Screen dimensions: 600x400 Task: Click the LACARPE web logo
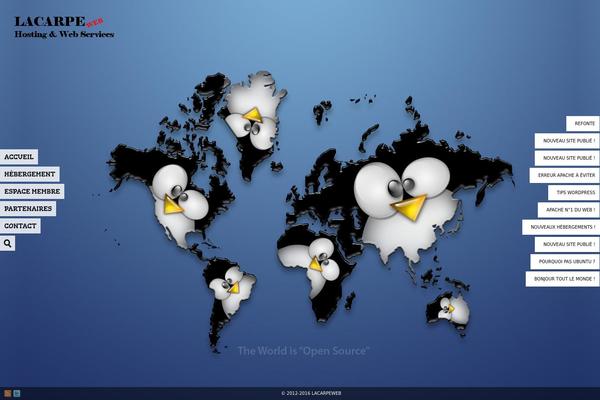coord(59,21)
